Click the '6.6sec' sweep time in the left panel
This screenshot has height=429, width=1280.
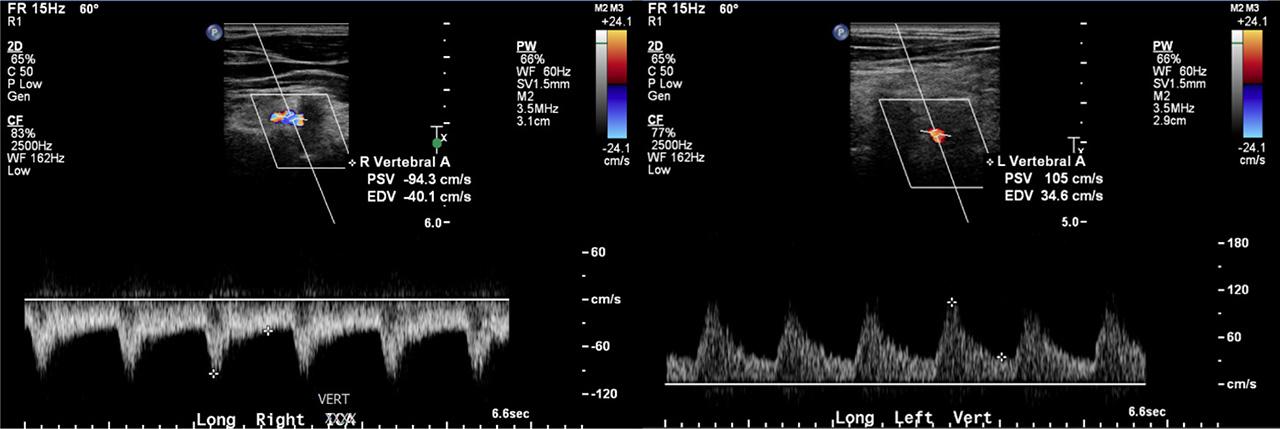[508, 411]
